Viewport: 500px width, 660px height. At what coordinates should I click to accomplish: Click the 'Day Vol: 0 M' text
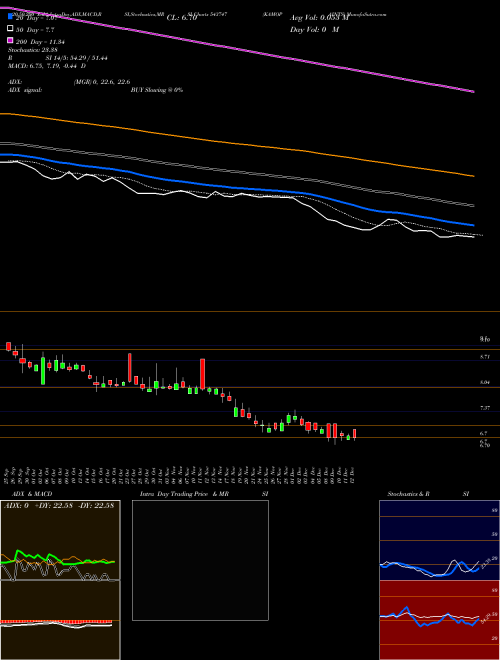pos(314,30)
